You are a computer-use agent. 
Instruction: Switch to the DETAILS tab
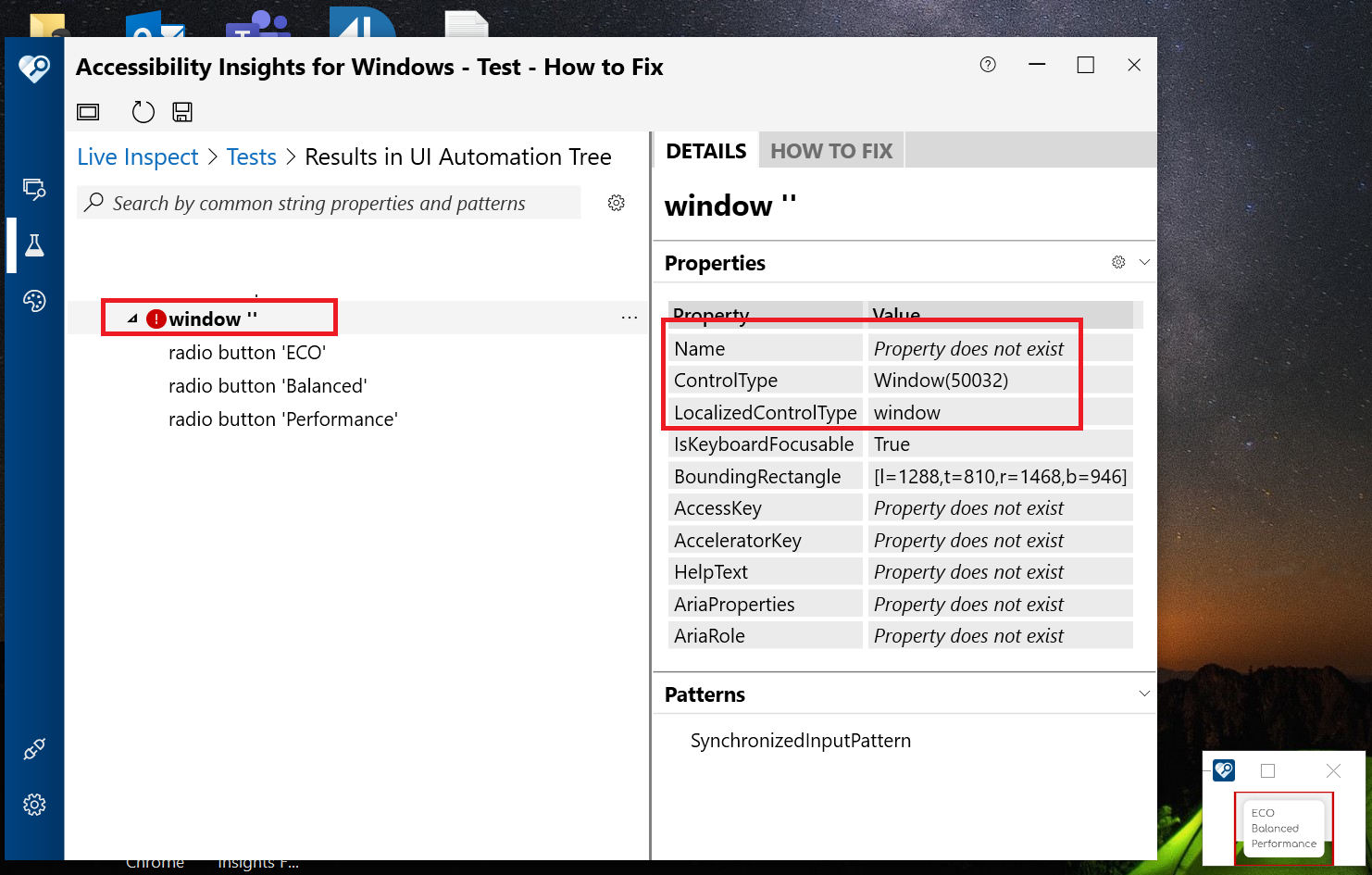pyautogui.click(x=706, y=150)
